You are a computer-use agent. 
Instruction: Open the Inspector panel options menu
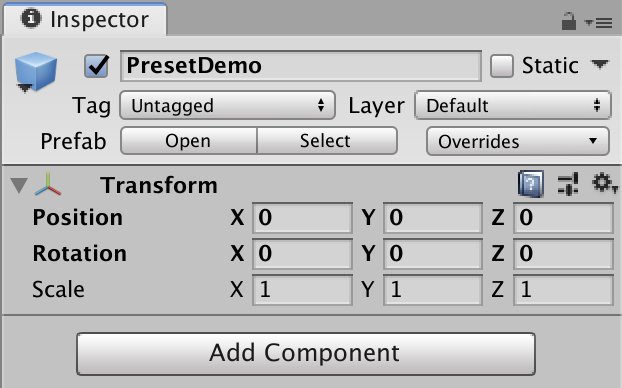click(599, 23)
